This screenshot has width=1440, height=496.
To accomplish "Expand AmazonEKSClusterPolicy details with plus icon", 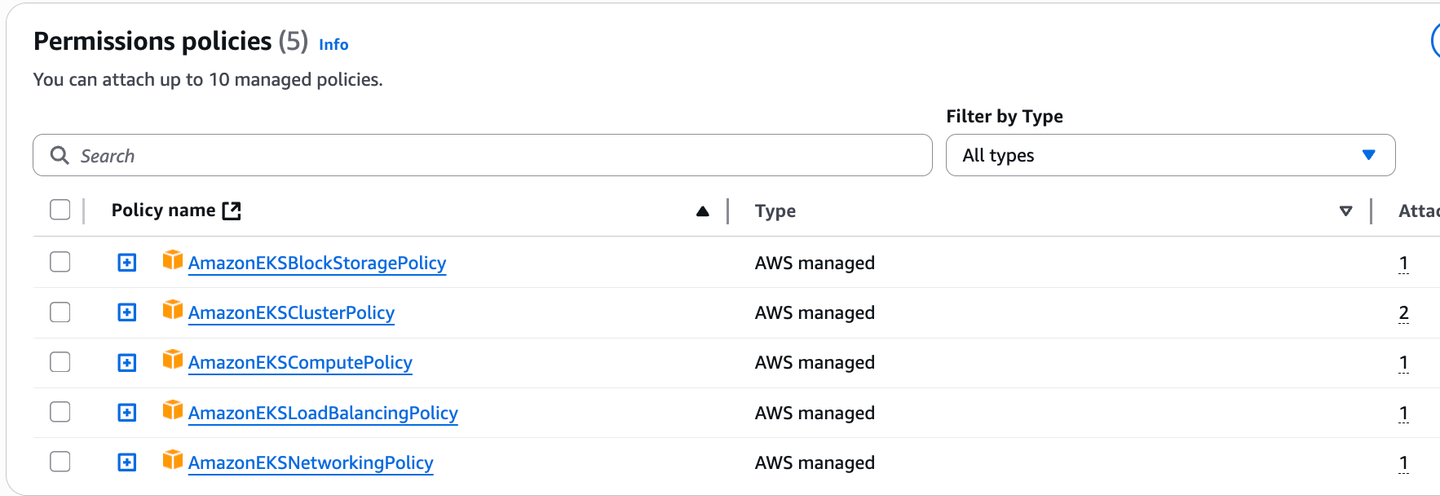I will tap(127, 313).
